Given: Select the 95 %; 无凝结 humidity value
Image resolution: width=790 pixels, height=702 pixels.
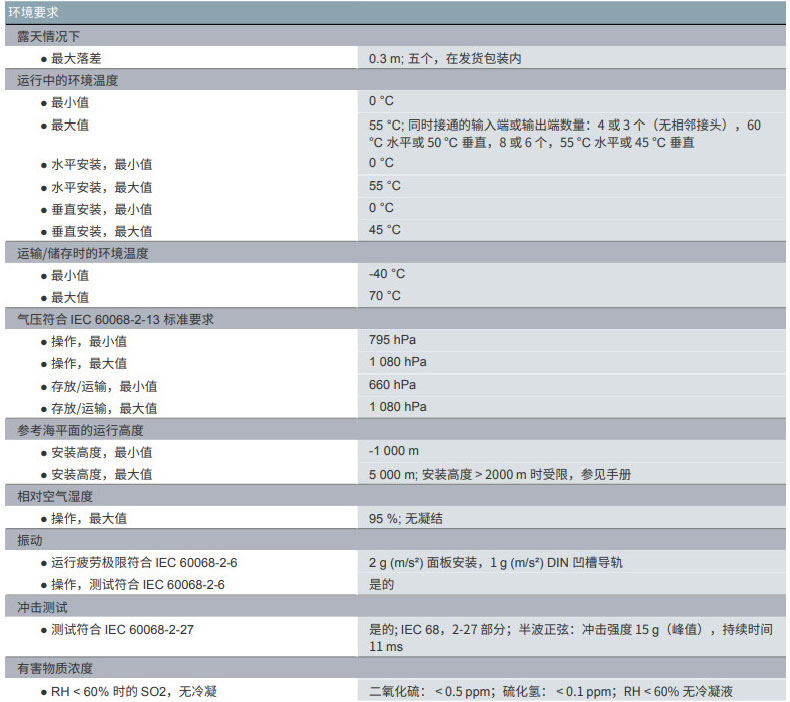Looking at the screenshot, I should coord(406,518).
